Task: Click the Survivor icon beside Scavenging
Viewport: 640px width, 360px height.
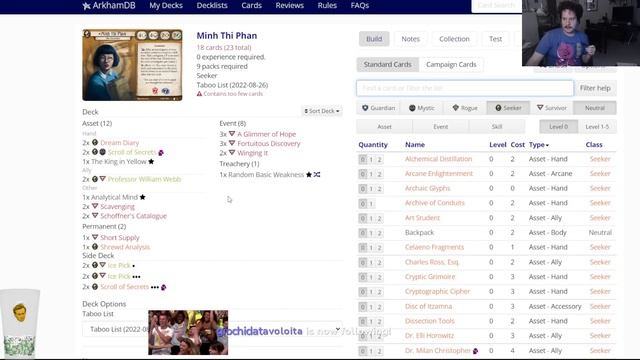Action: [x=95, y=207]
